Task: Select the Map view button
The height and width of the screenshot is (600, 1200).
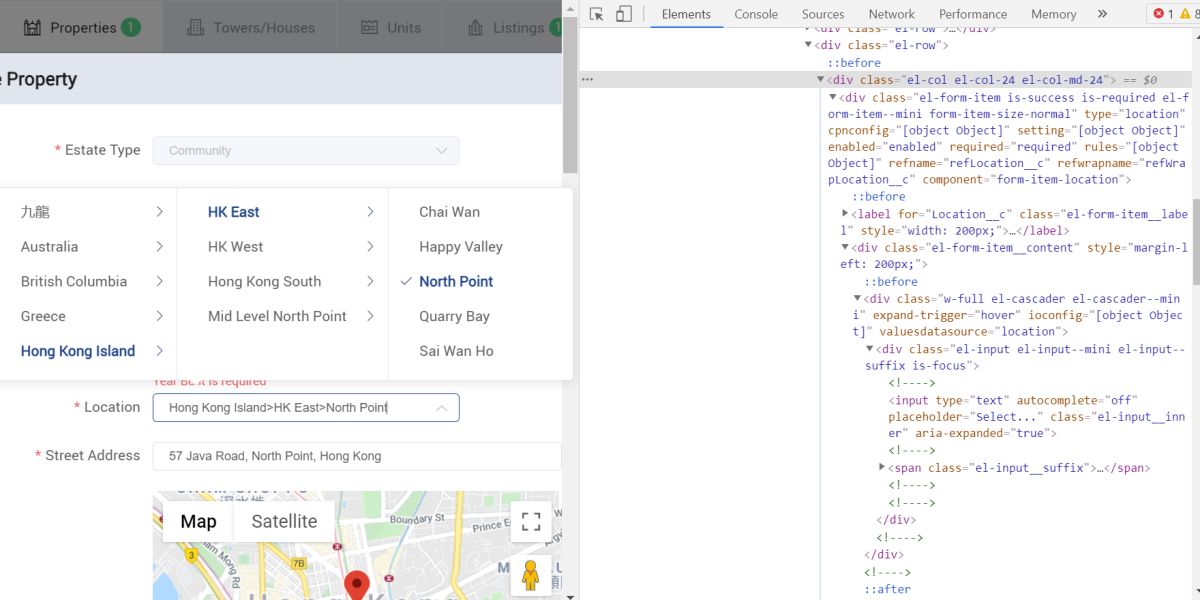Action: point(198,521)
